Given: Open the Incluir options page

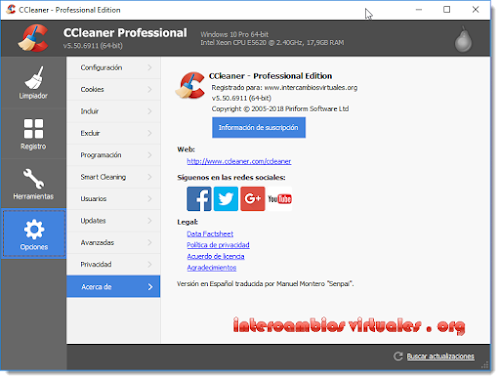Looking at the screenshot, I should point(113,111).
